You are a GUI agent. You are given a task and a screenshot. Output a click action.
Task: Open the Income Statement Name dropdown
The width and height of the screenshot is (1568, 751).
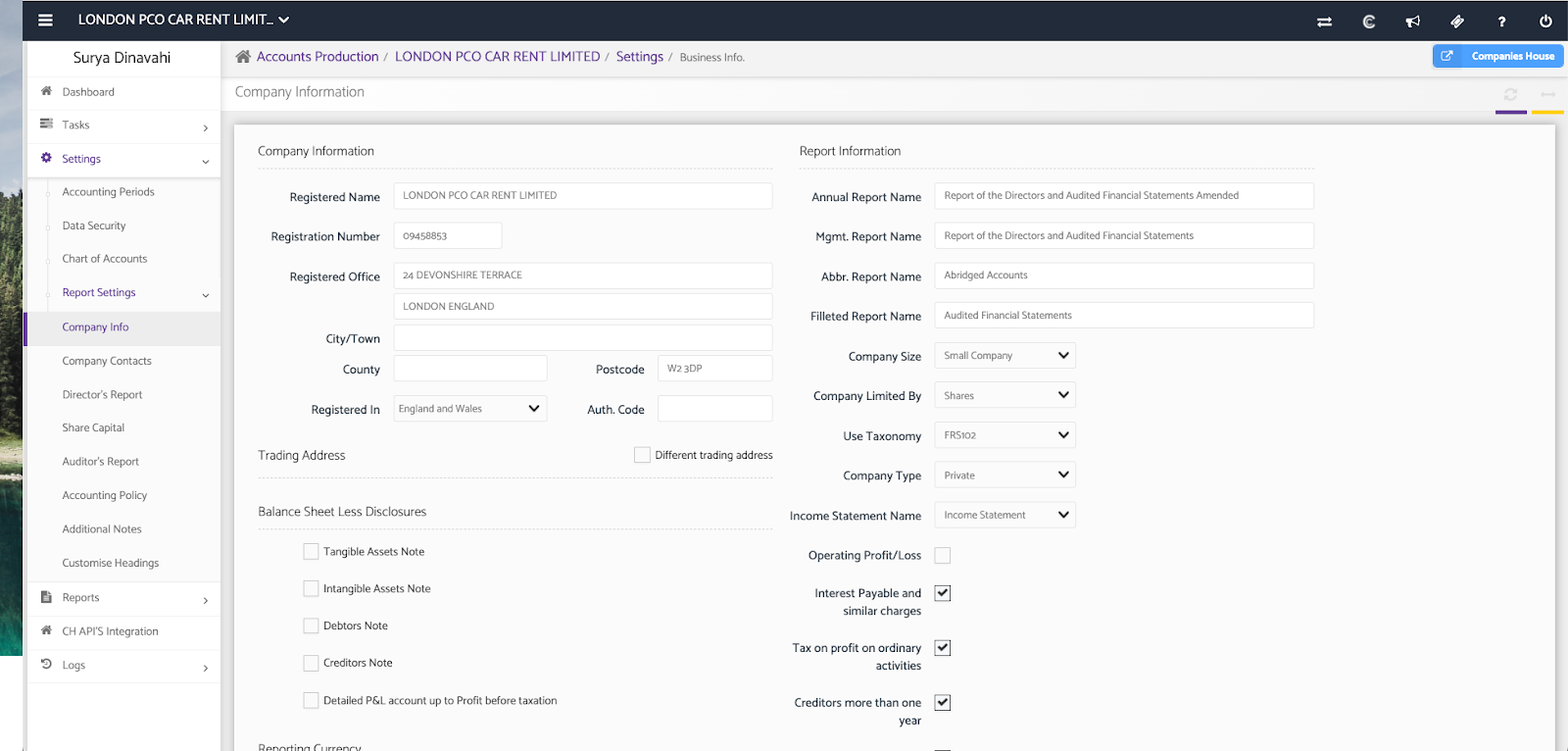[1004, 515]
